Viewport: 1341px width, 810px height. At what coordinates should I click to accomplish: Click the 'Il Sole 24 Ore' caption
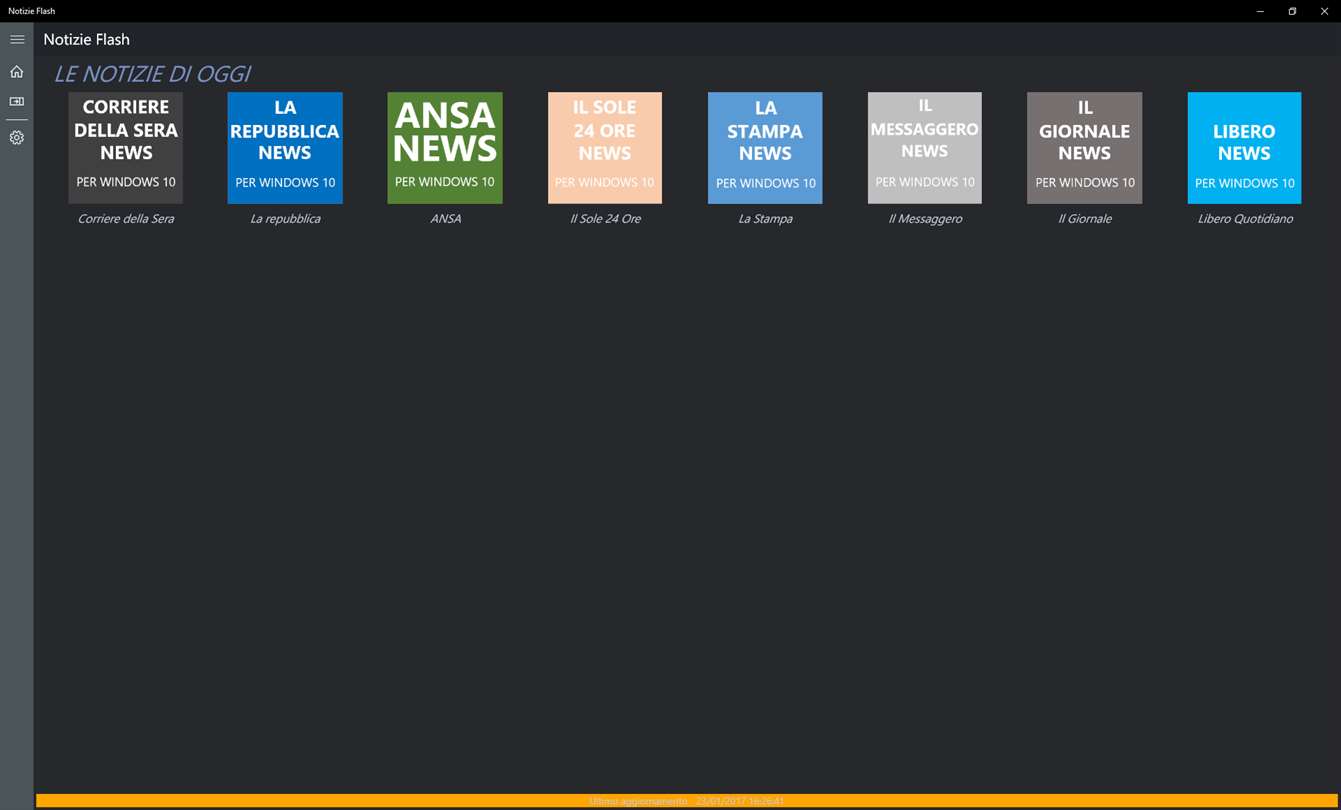click(x=605, y=219)
